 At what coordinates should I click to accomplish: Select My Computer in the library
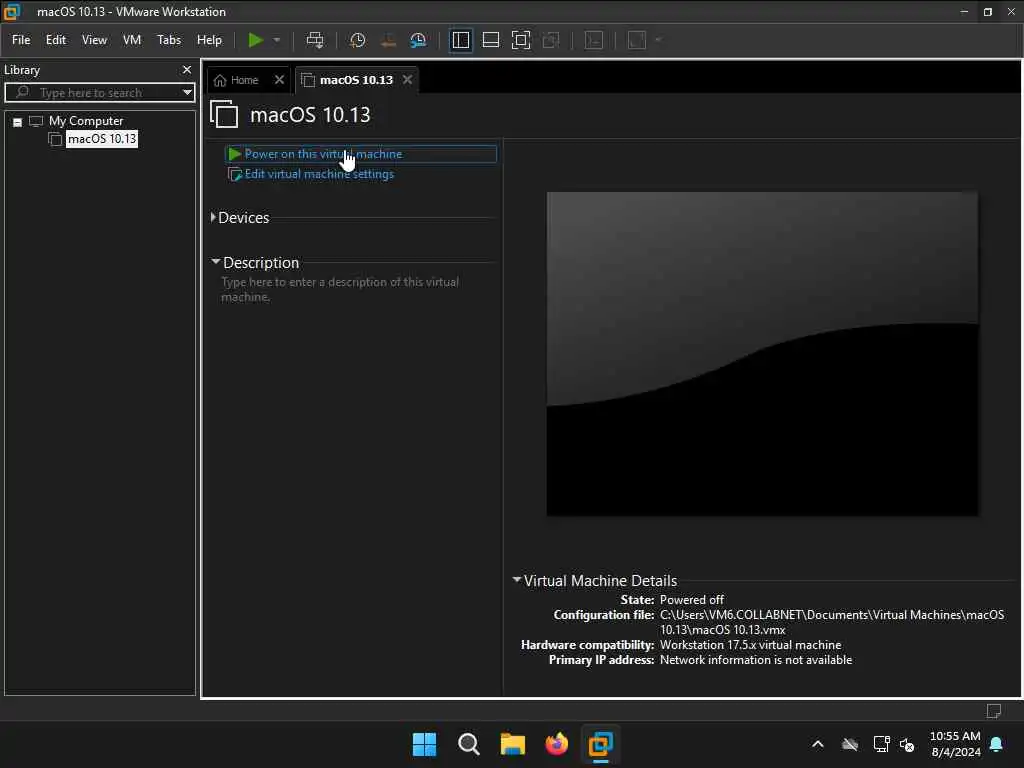click(x=86, y=121)
